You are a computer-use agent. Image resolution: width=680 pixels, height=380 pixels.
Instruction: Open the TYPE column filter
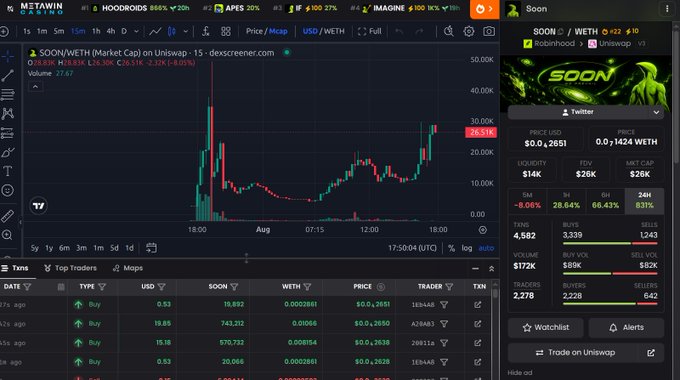[x=102, y=286]
